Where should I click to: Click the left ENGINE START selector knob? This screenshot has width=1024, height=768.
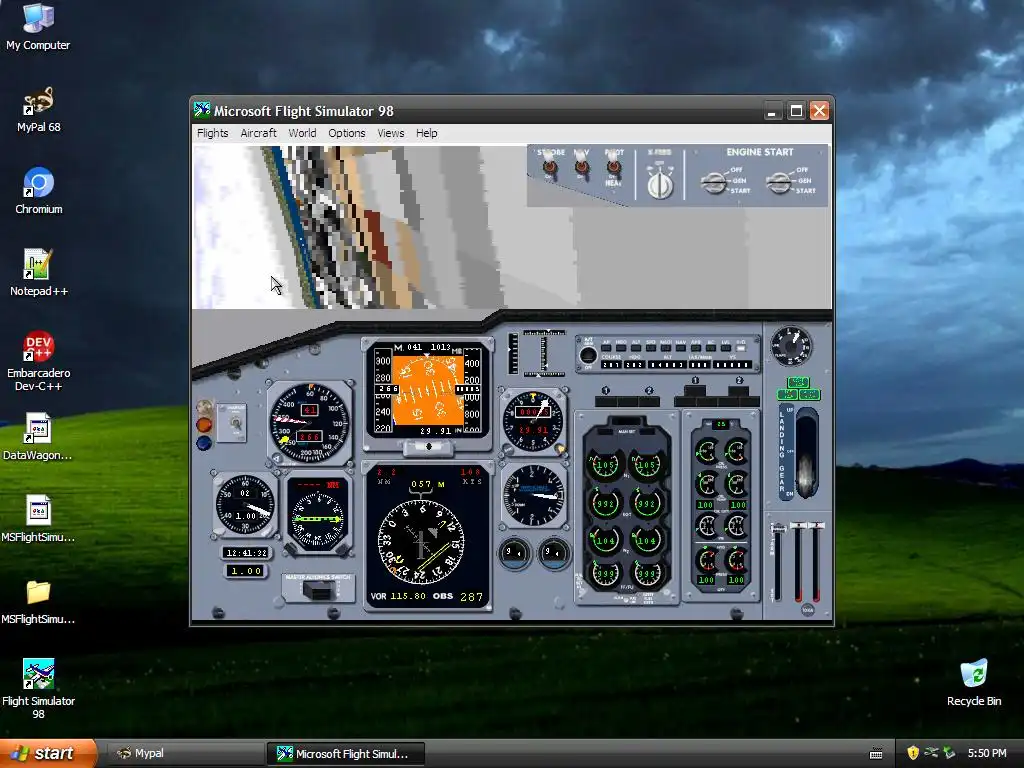pyautogui.click(x=714, y=182)
